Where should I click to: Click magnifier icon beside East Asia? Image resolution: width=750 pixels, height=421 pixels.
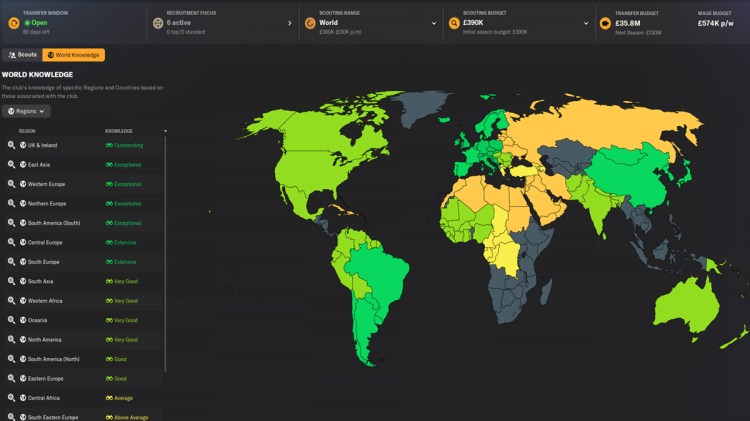click(11, 165)
